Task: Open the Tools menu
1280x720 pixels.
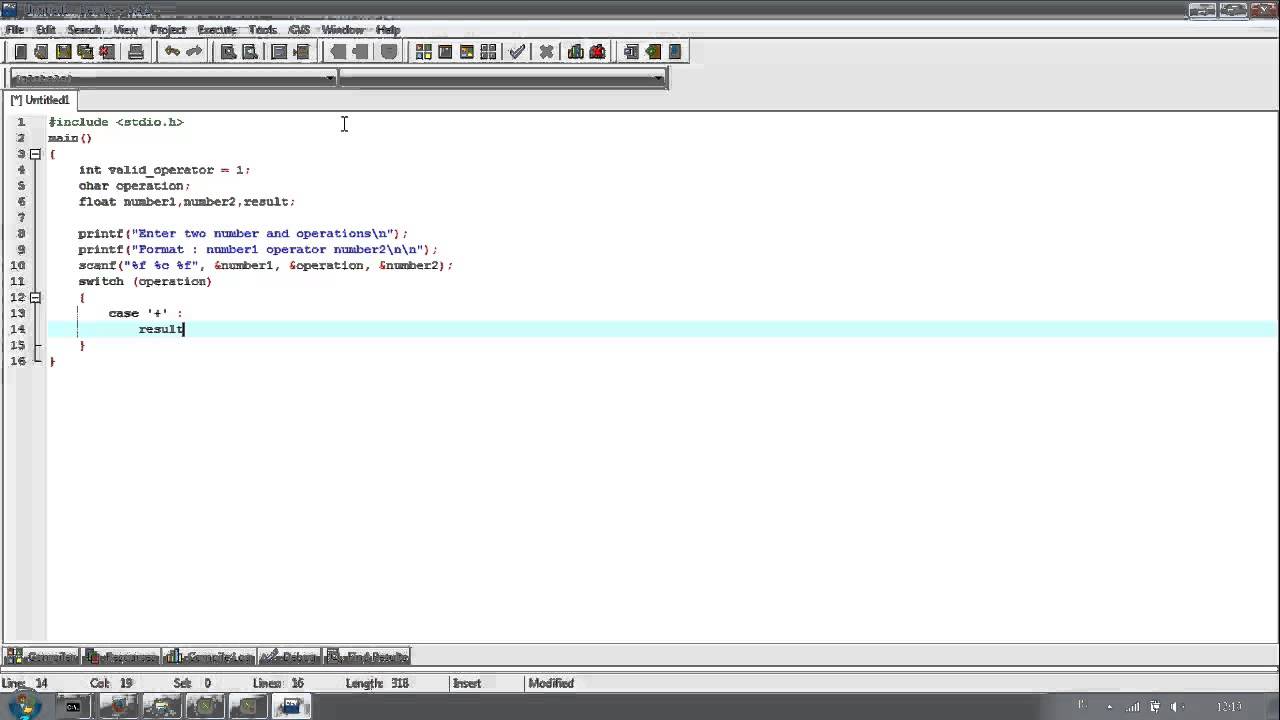Action: [263, 30]
